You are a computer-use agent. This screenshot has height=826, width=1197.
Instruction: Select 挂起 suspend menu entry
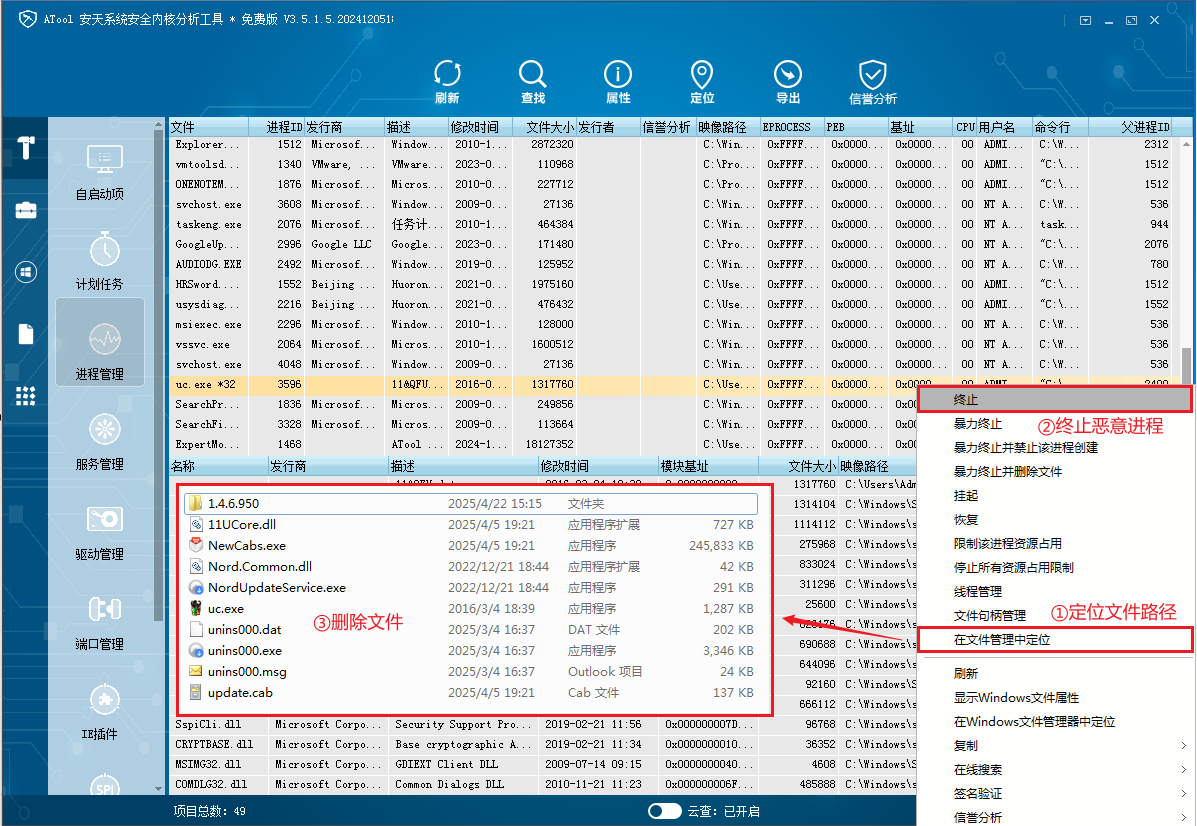click(x=966, y=495)
